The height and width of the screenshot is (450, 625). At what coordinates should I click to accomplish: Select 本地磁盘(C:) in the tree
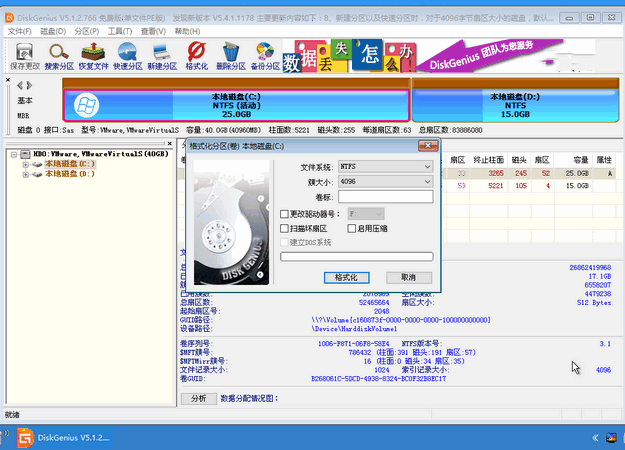70,164
